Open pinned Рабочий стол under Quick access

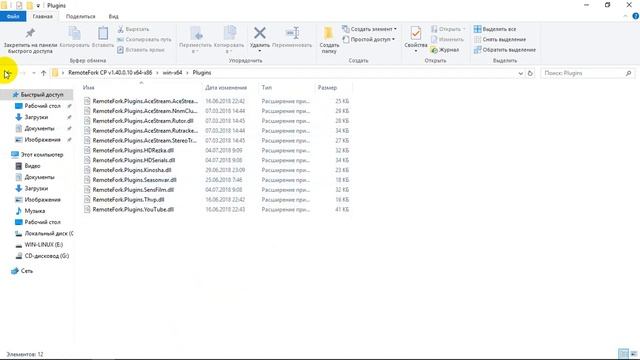coord(42,106)
